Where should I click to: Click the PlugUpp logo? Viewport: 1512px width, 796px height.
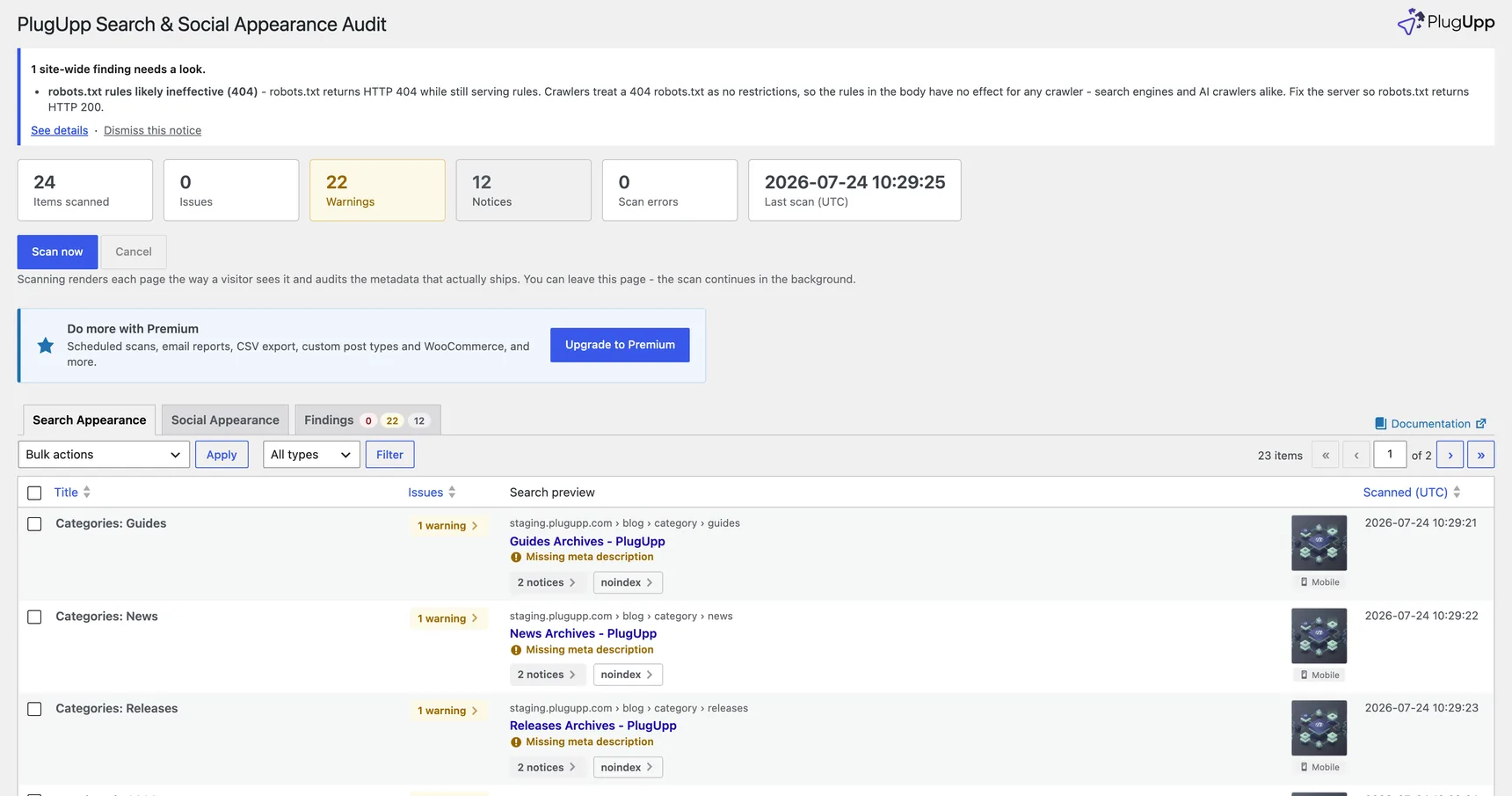(x=1445, y=22)
